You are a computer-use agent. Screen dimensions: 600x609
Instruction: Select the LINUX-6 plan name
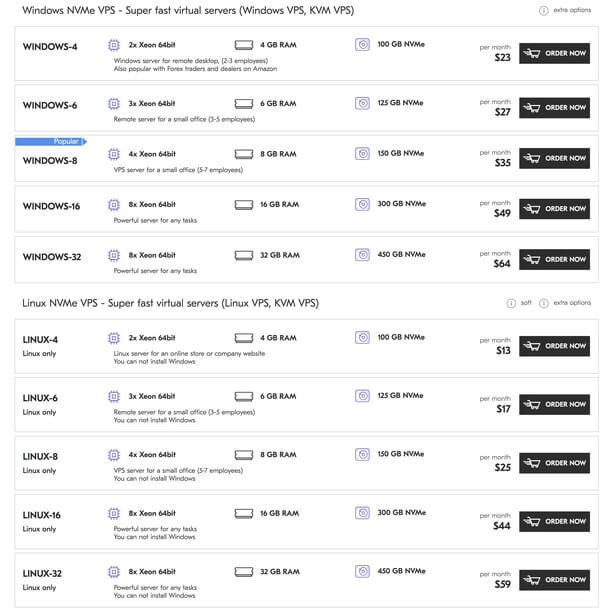[41, 398]
